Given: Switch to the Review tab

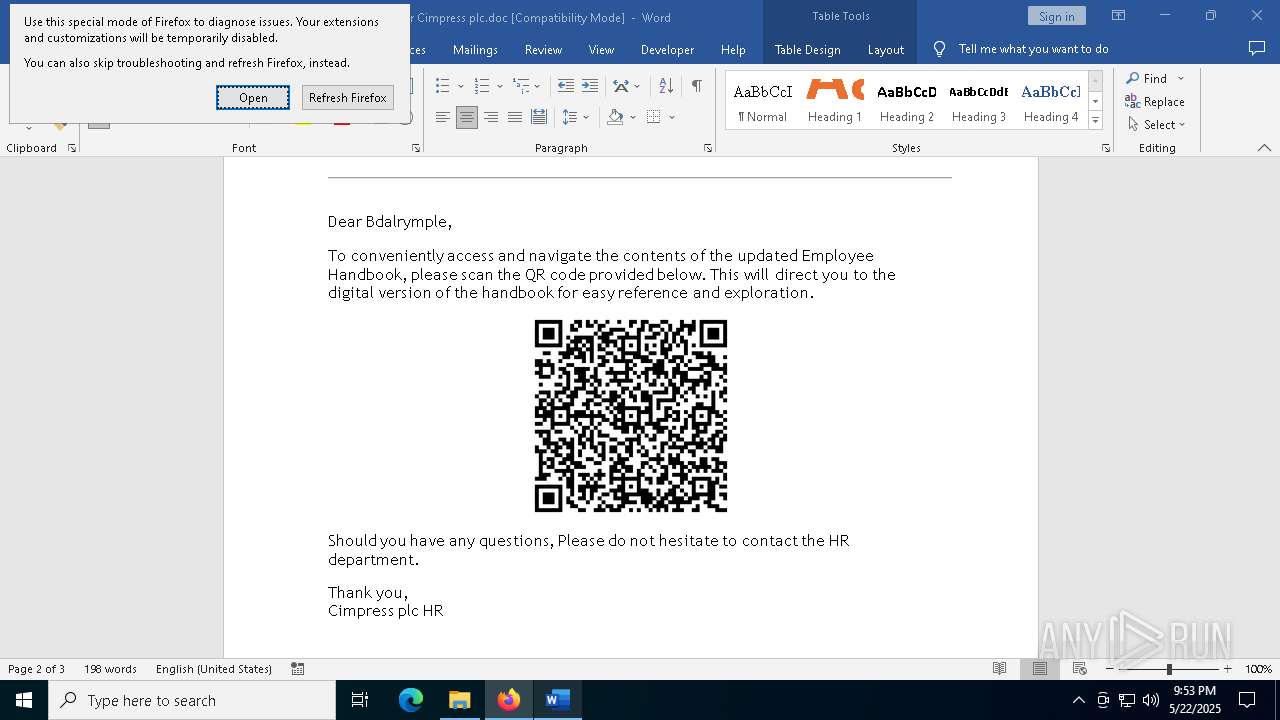Looking at the screenshot, I should click(x=543, y=49).
